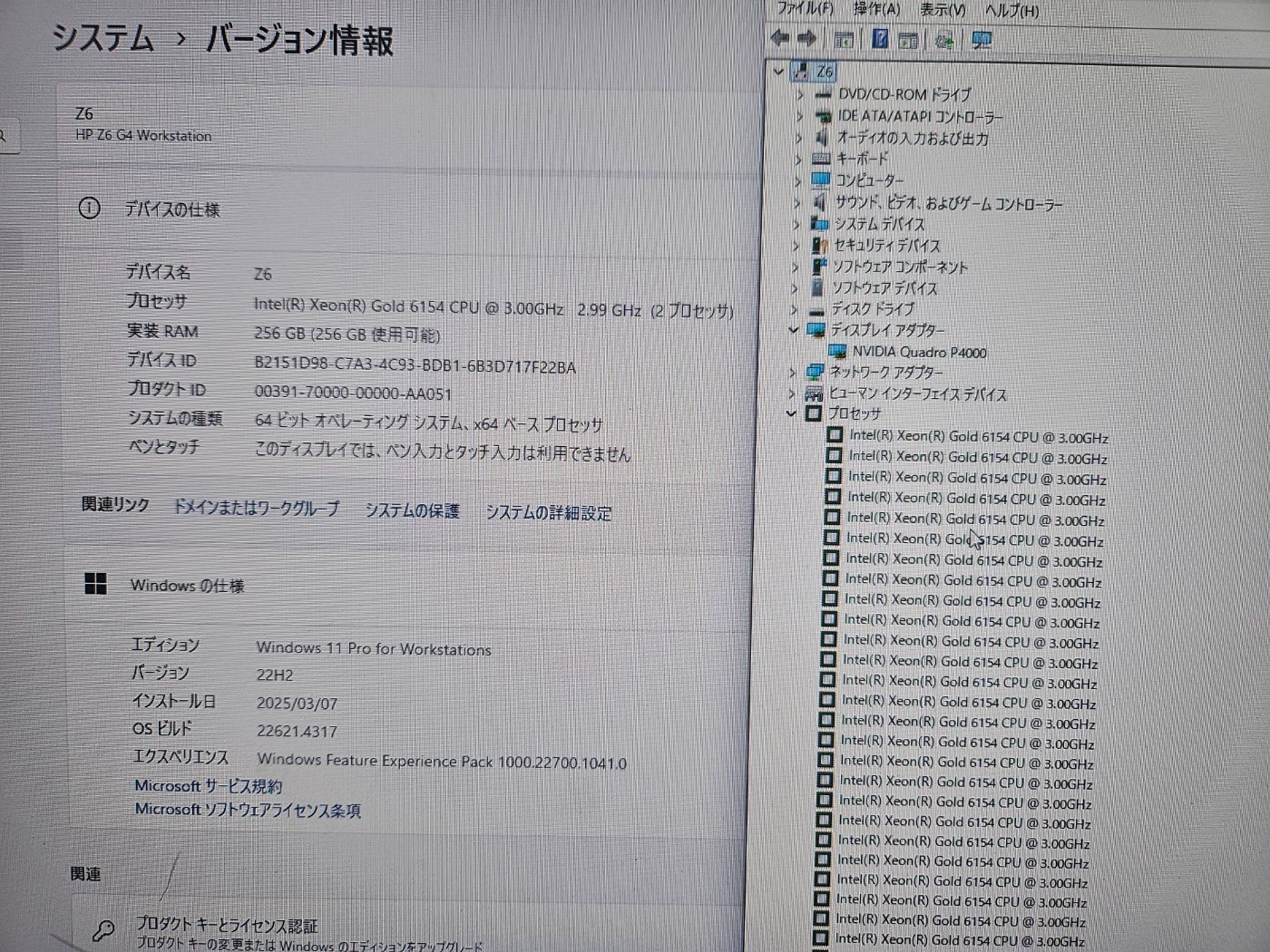
Task: Scan for hardware changes monitor icon
Action: (x=981, y=40)
